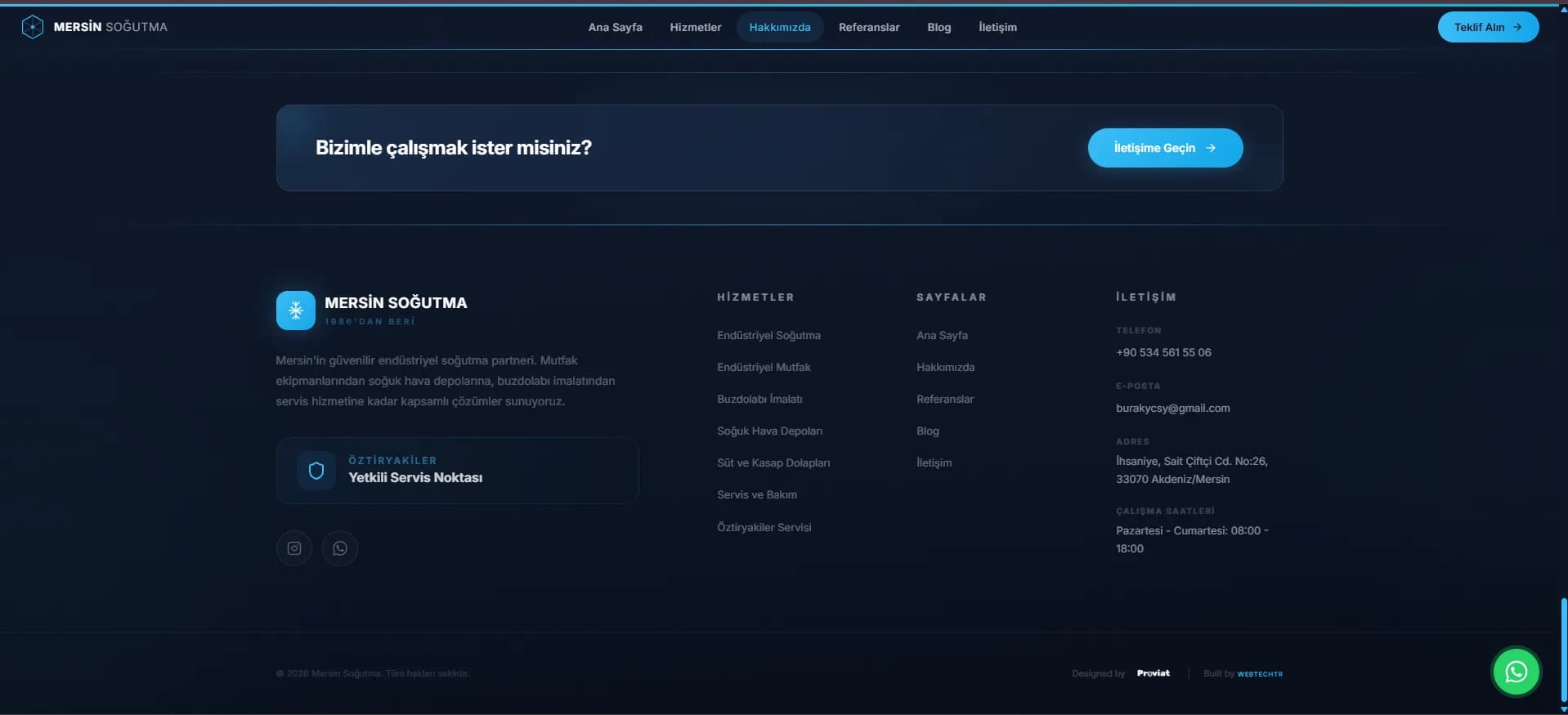Visit the Buzdolabı İmalatı footer link
Image resolution: width=1568 pixels, height=715 pixels.
[x=760, y=399]
